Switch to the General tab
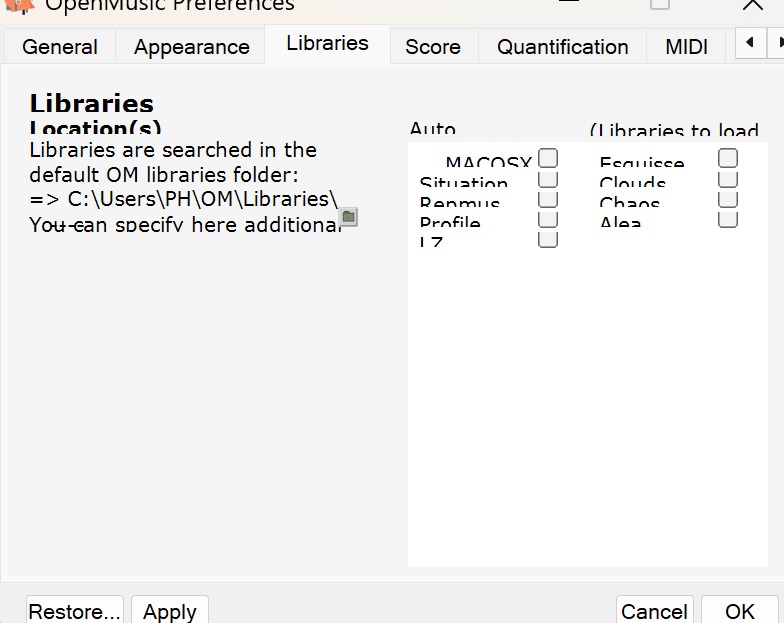The image size is (784, 623). pyautogui.click(x=60, y=47)
